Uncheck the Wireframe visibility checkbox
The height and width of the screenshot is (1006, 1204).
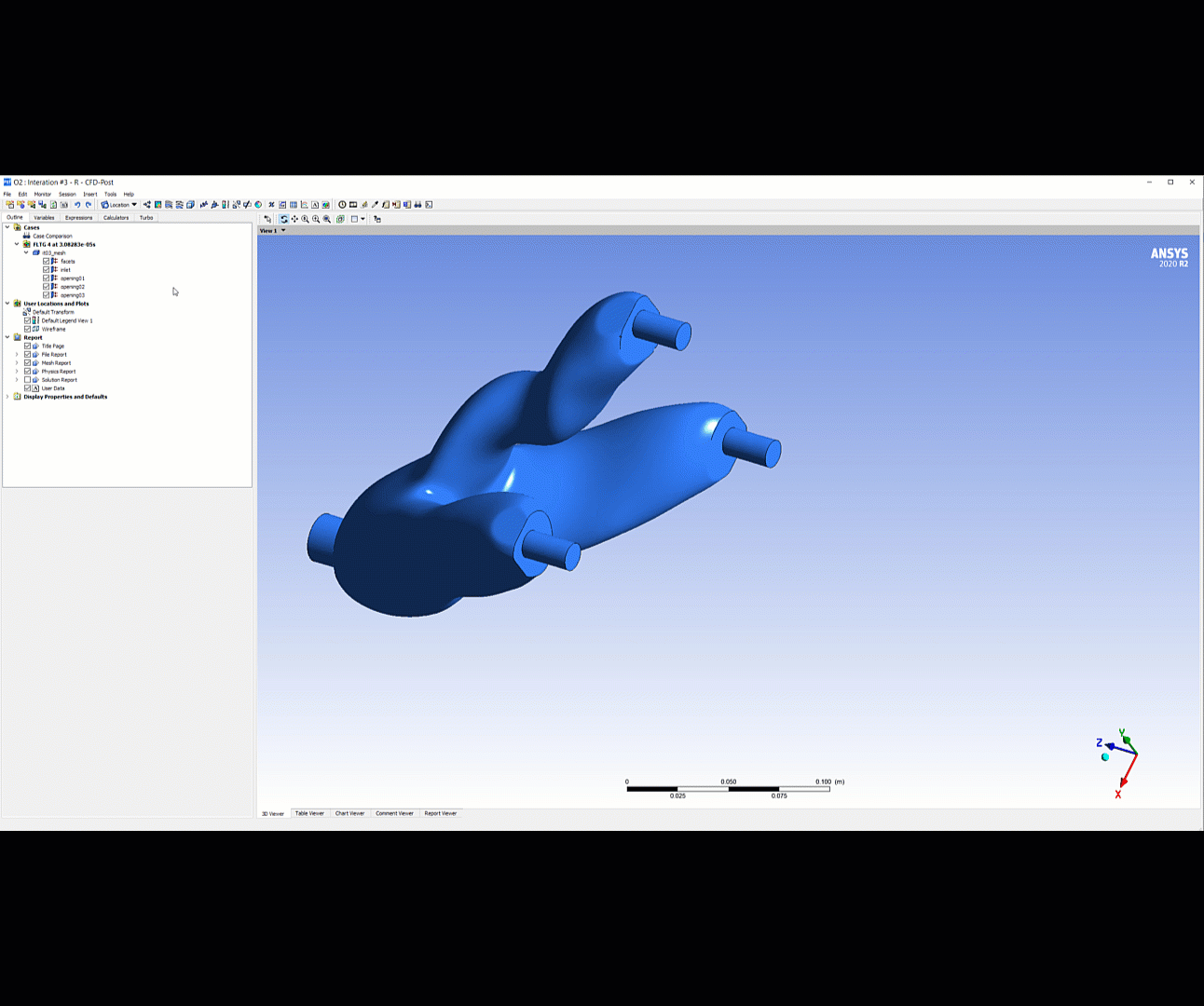tap(28, 328)
